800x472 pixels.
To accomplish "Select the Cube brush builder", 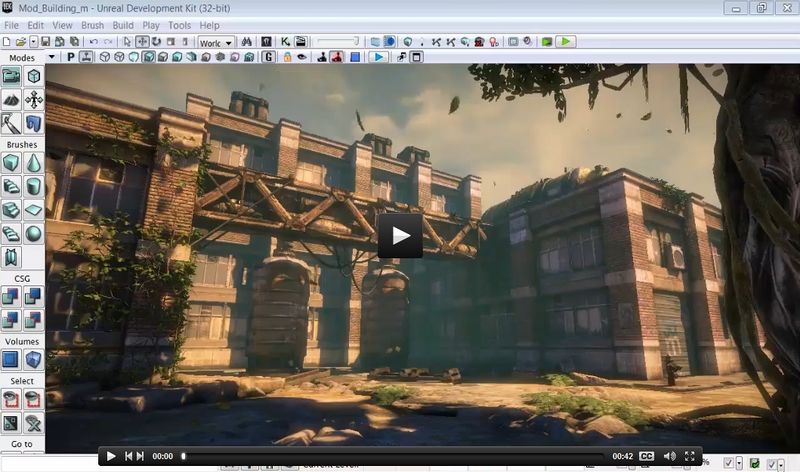I will [x=11, y=163].
